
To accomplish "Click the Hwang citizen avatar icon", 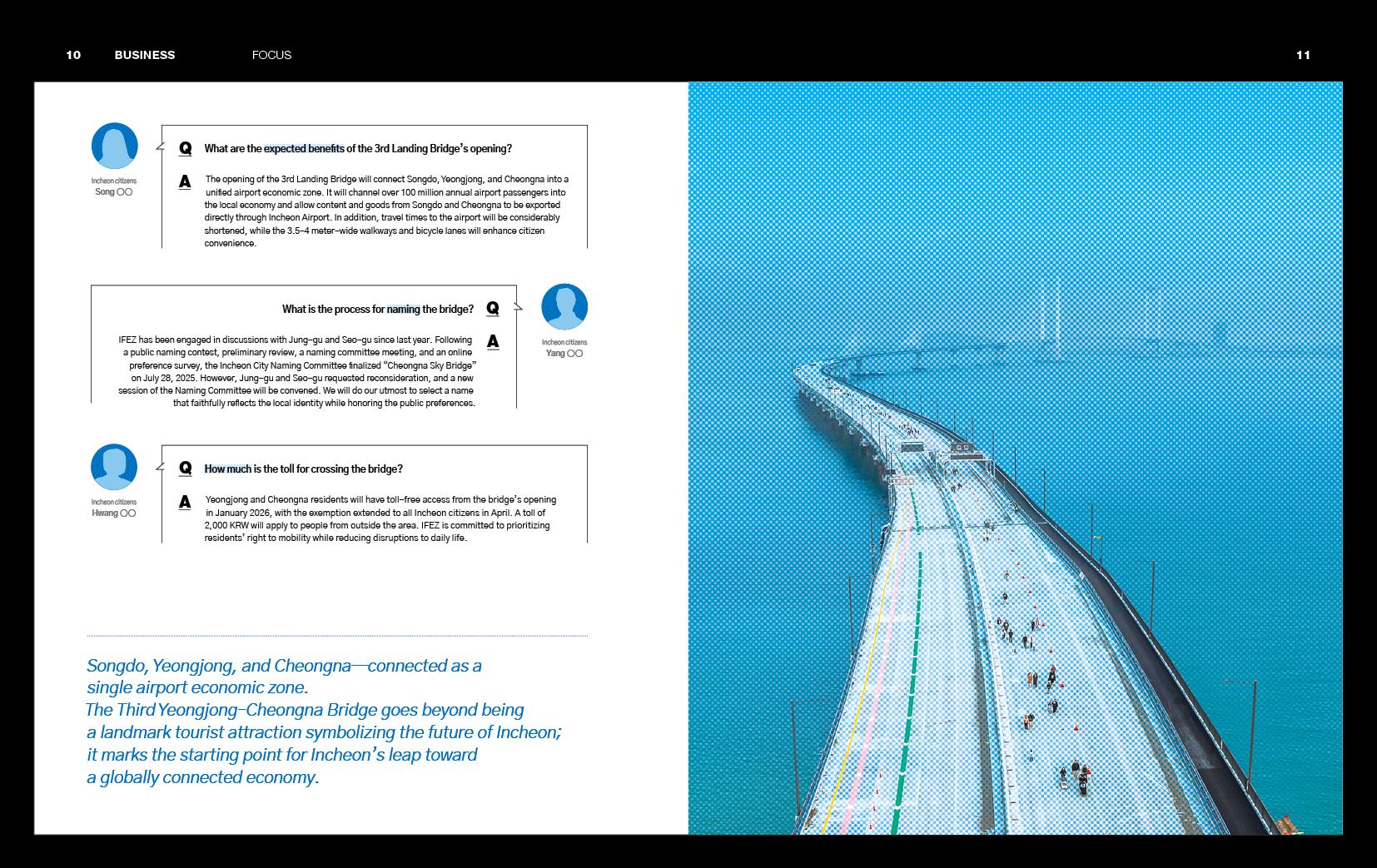I will click(114, 467).
